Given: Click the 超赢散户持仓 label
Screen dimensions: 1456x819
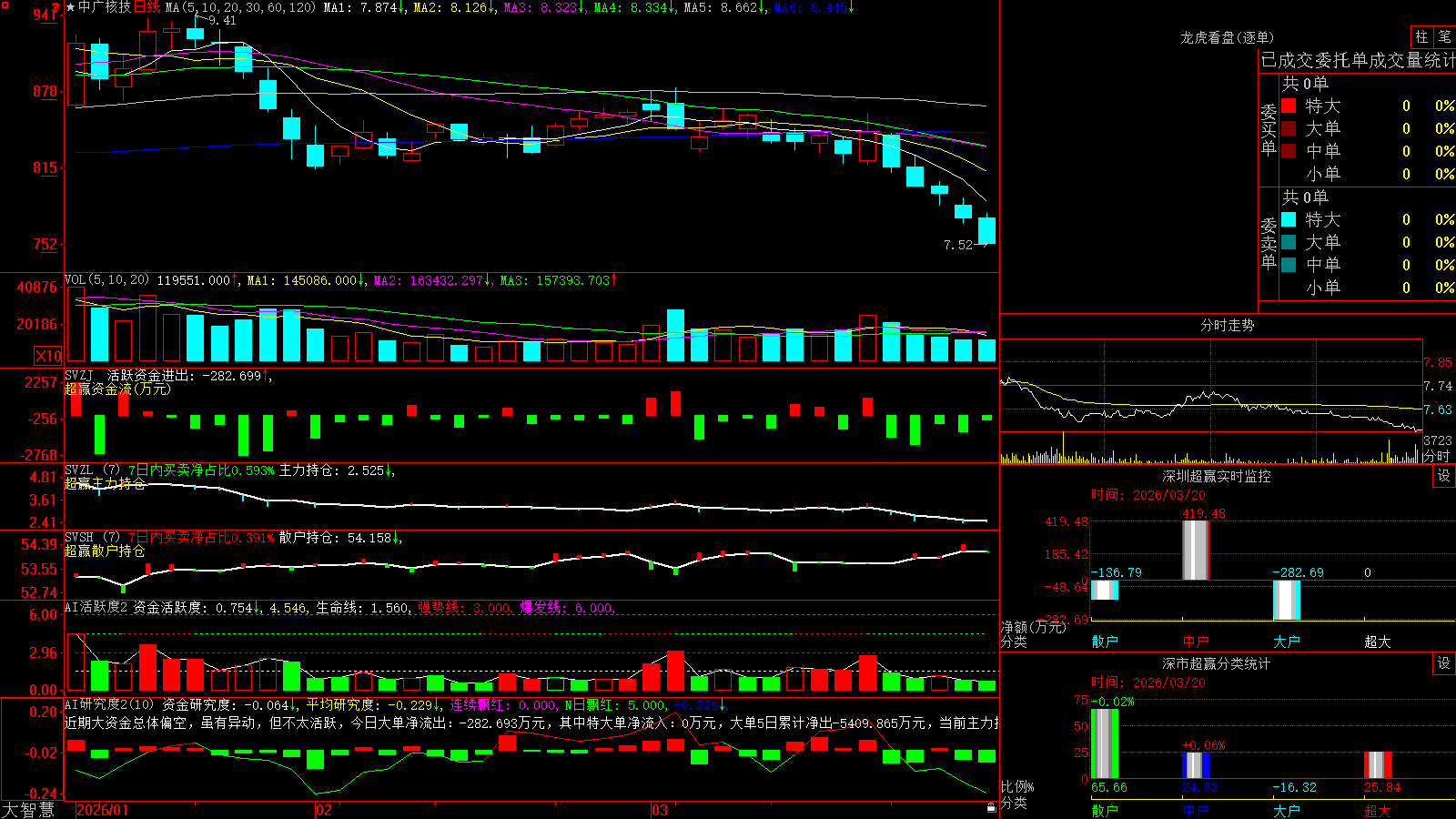Looking at the screenshot, I should coord(105,551).
